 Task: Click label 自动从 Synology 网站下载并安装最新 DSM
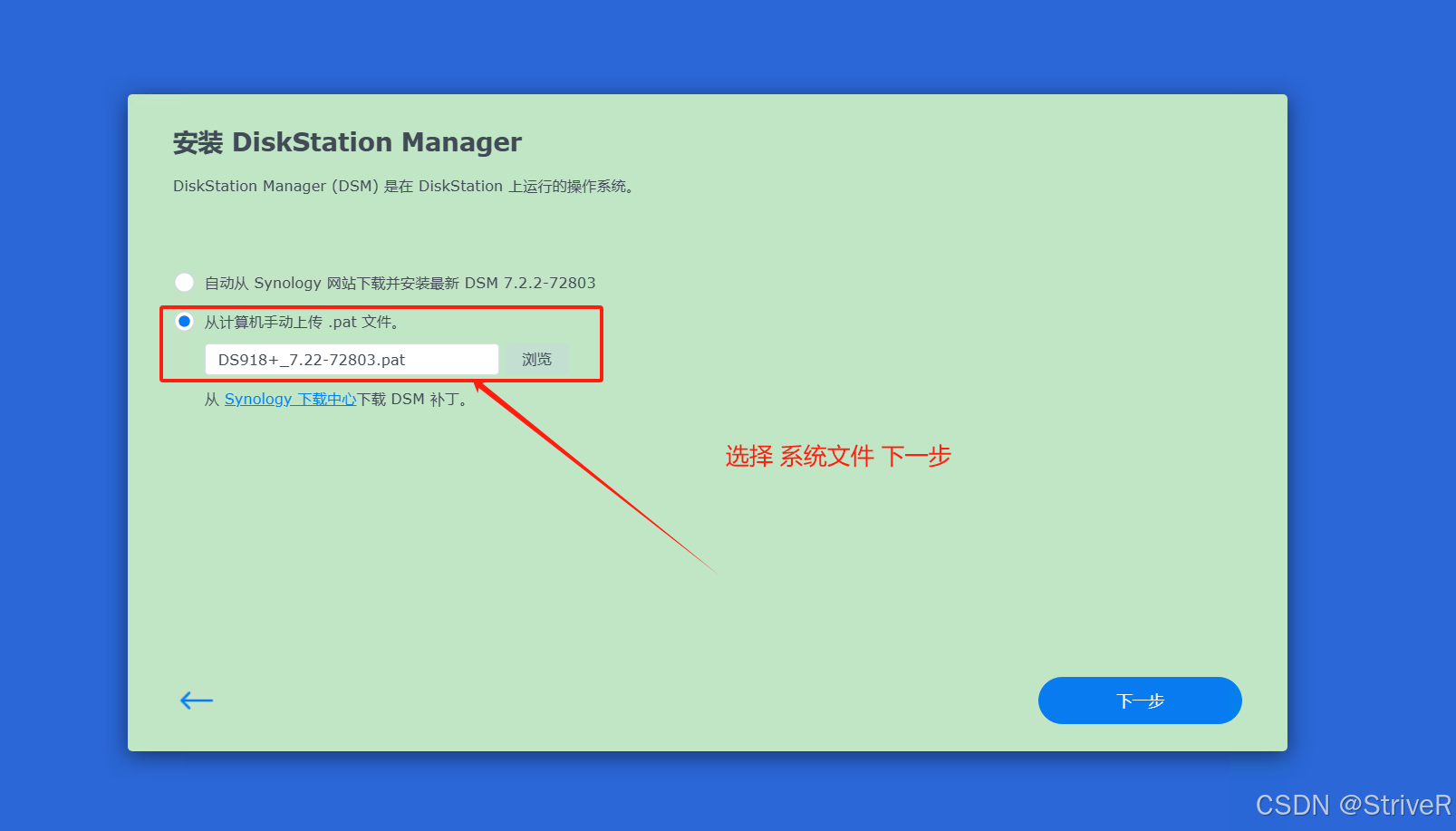coord(400,283)
